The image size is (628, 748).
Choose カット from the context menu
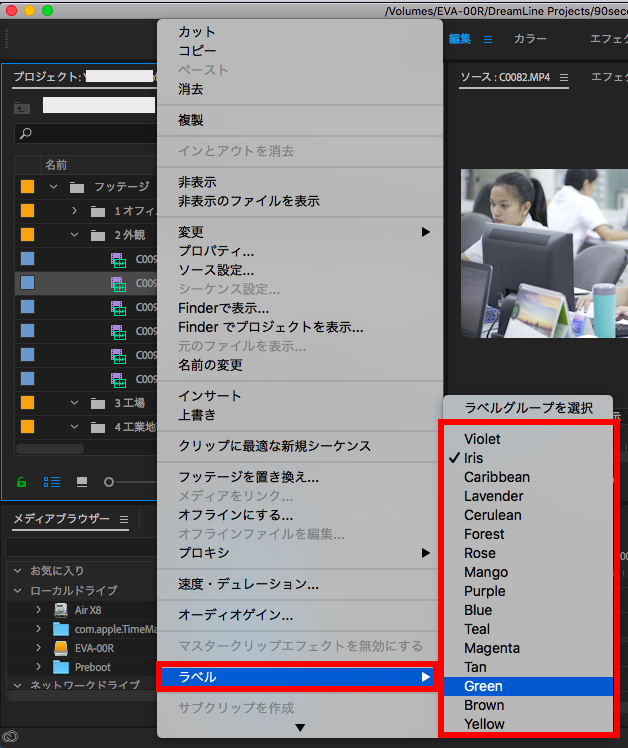300,32
